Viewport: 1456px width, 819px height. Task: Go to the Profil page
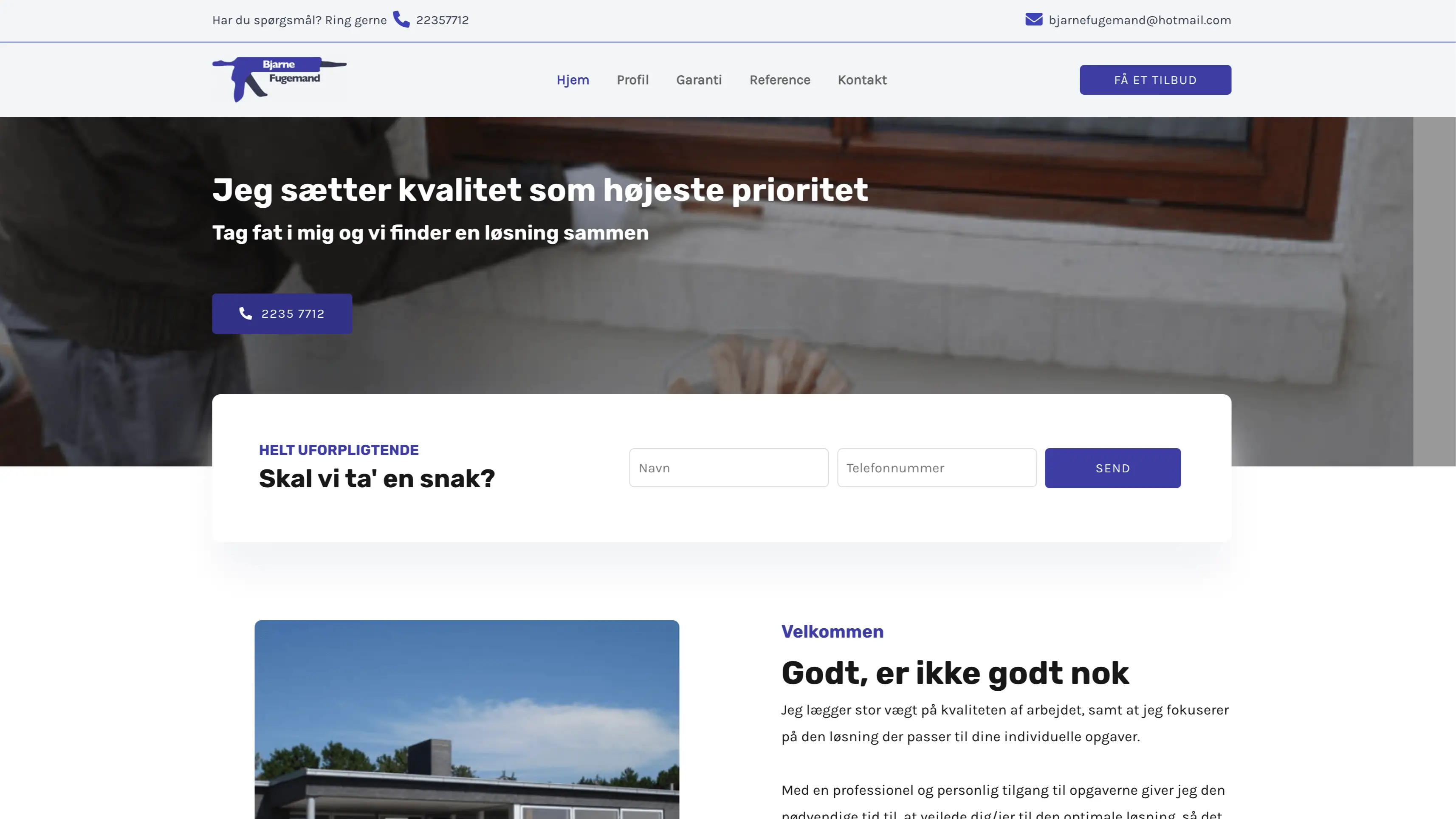632,80
